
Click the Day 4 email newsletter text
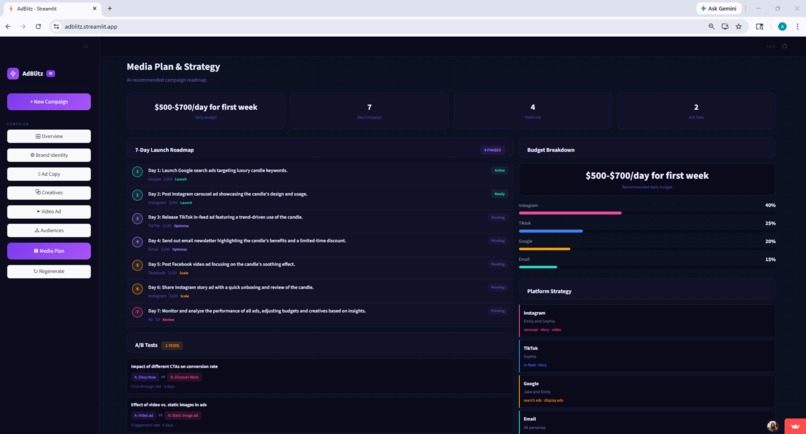[247, 241]
